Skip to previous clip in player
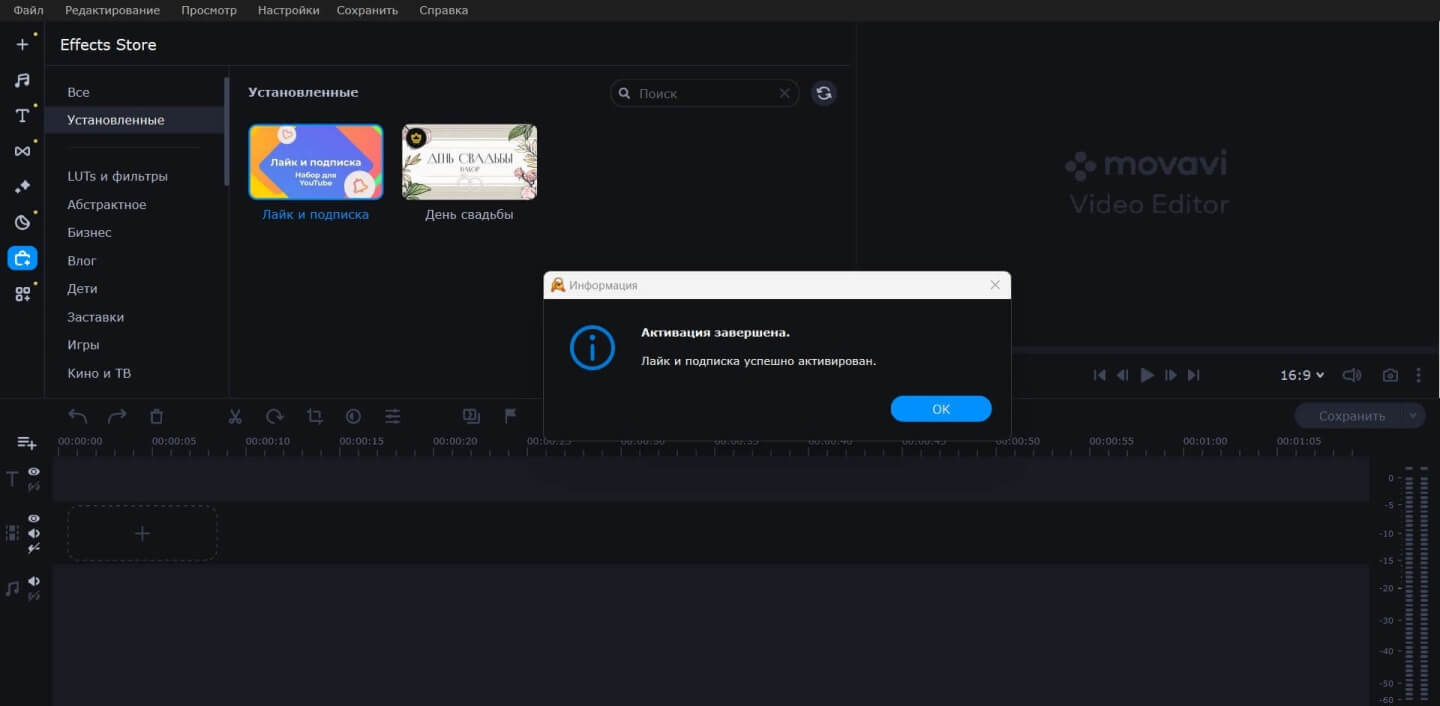The image size is (1440, 706). click(x=1100, y=375)
